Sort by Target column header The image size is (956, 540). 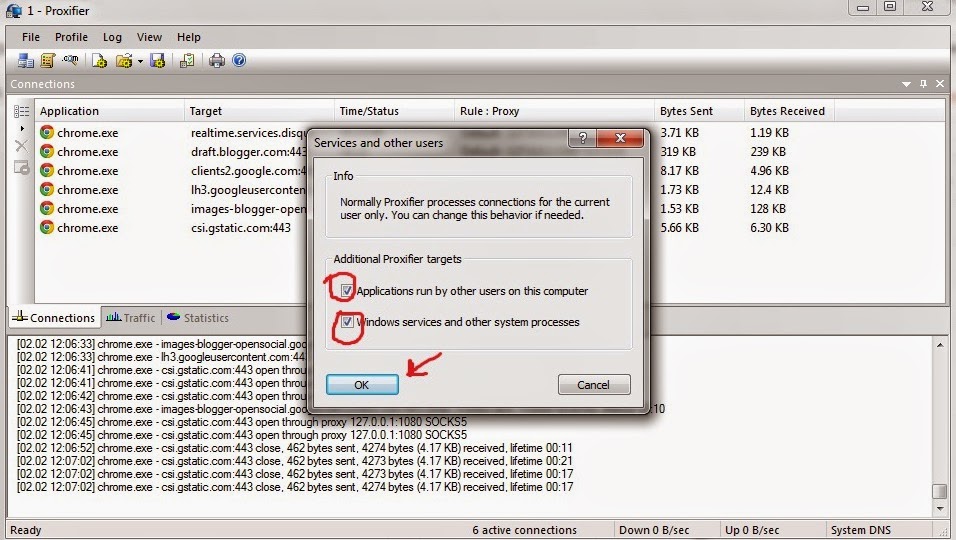pos(259,111)
